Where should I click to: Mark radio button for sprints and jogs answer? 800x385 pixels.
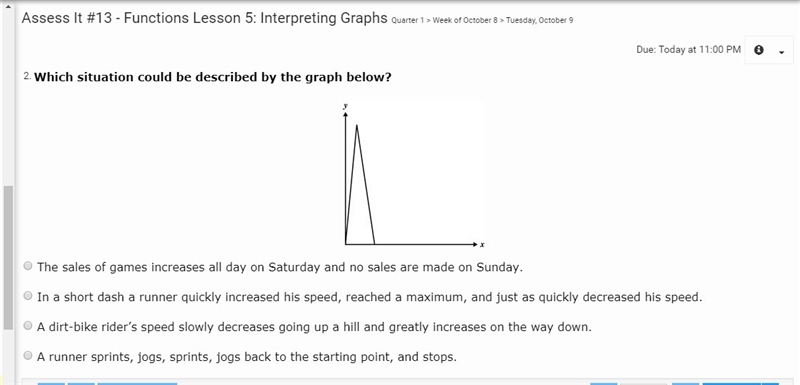click(x=28, y=355)
